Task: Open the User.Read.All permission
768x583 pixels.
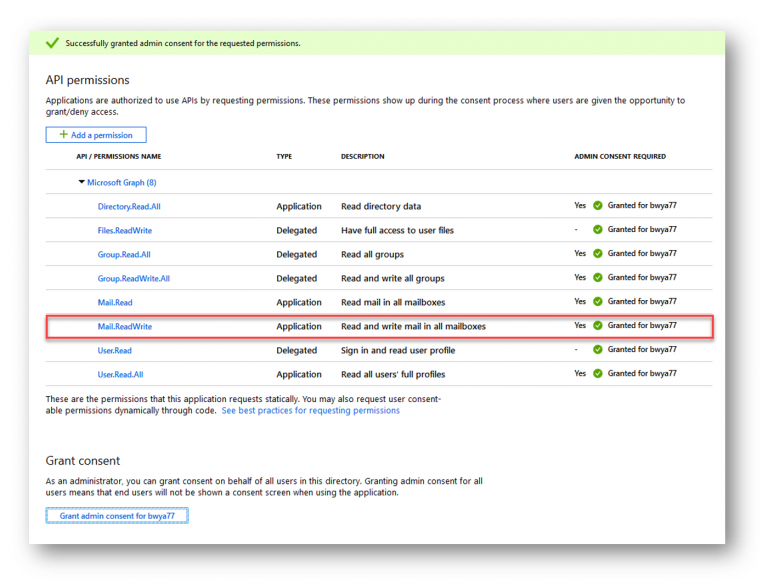Action: pos(120,374)
